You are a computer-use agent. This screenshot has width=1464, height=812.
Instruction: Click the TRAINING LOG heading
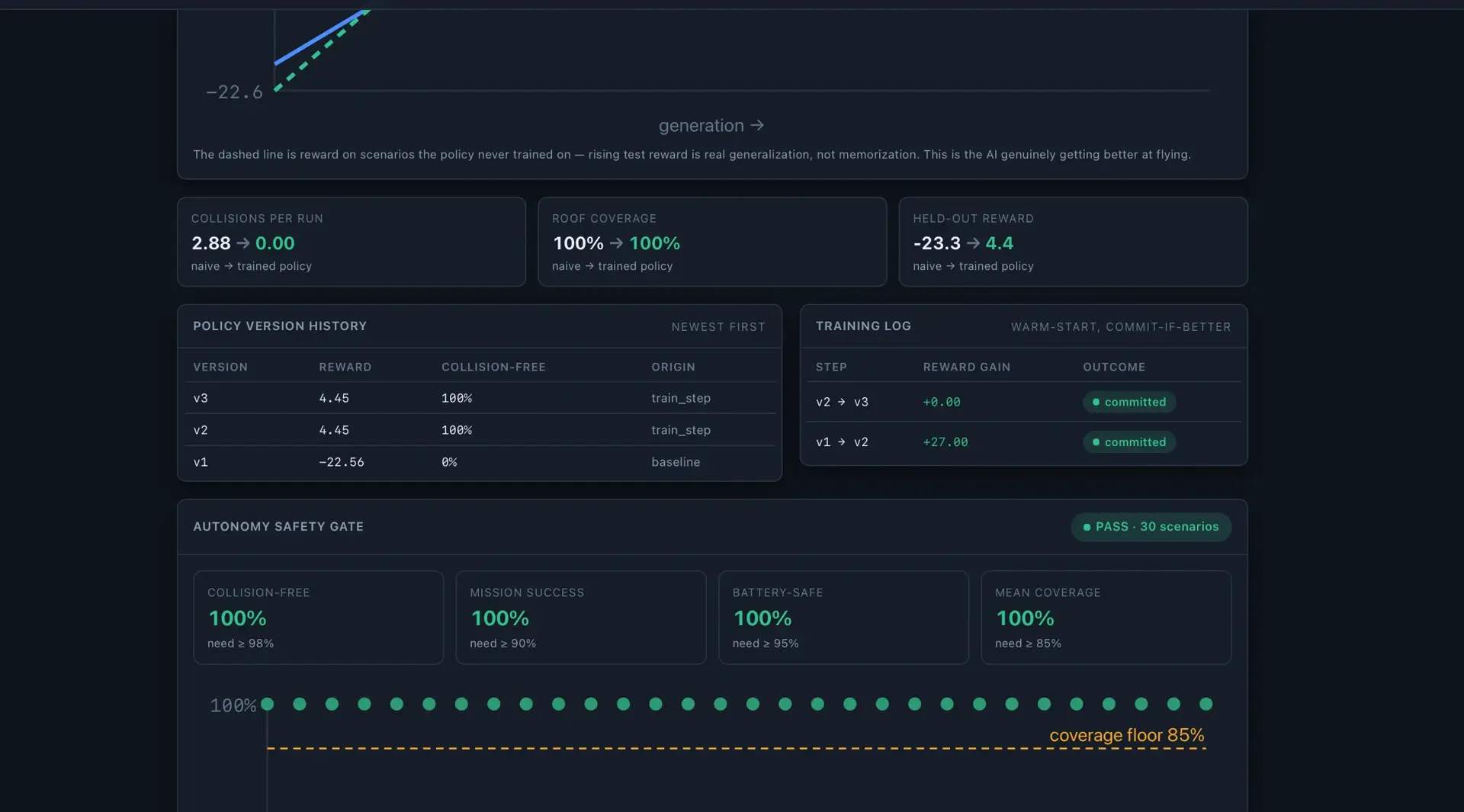(863, 326)
